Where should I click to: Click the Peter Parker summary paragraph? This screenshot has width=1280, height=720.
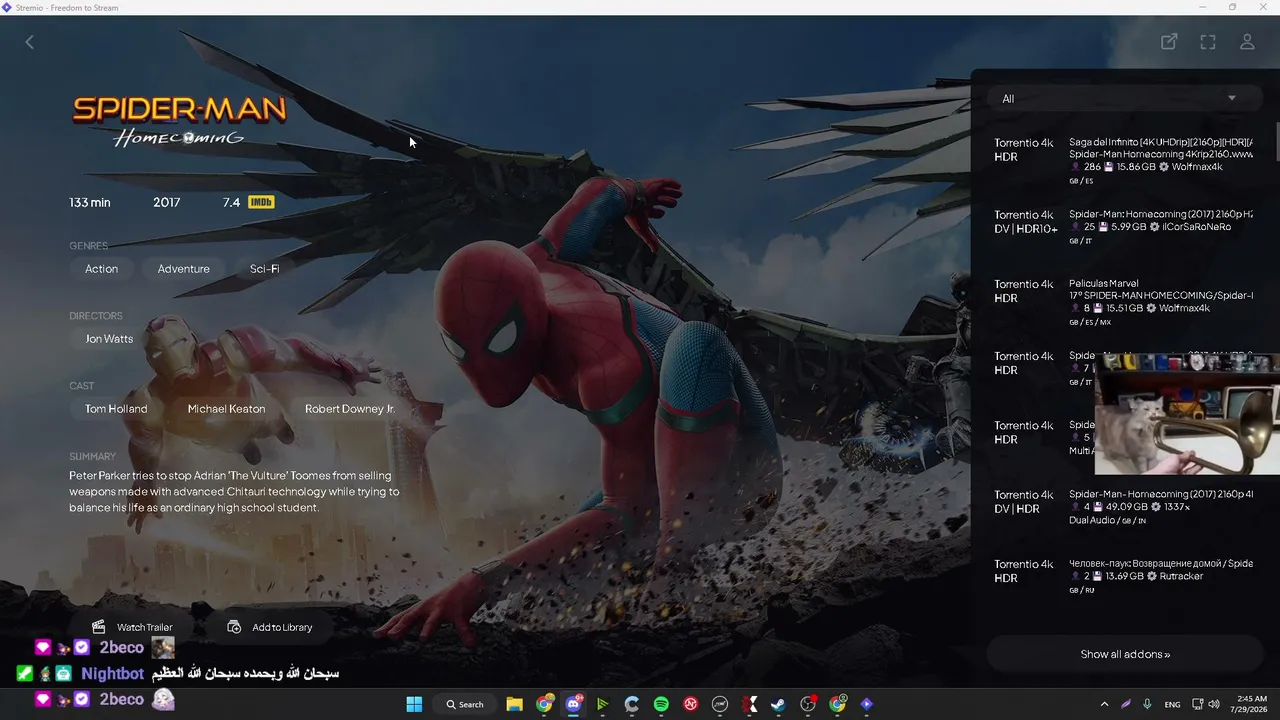[234, 492]
